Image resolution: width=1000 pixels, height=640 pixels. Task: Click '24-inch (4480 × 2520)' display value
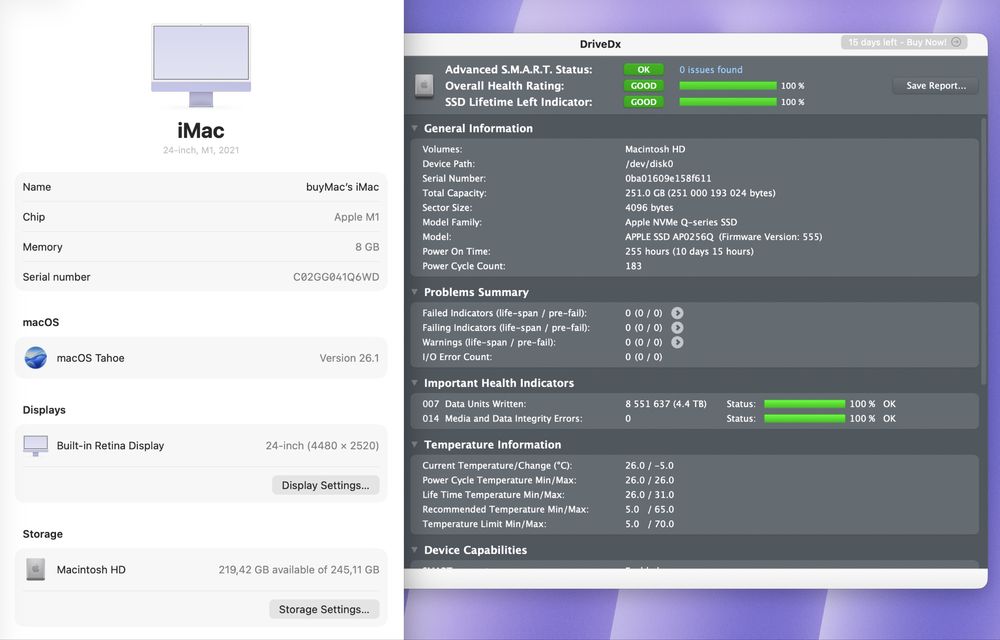322,446
